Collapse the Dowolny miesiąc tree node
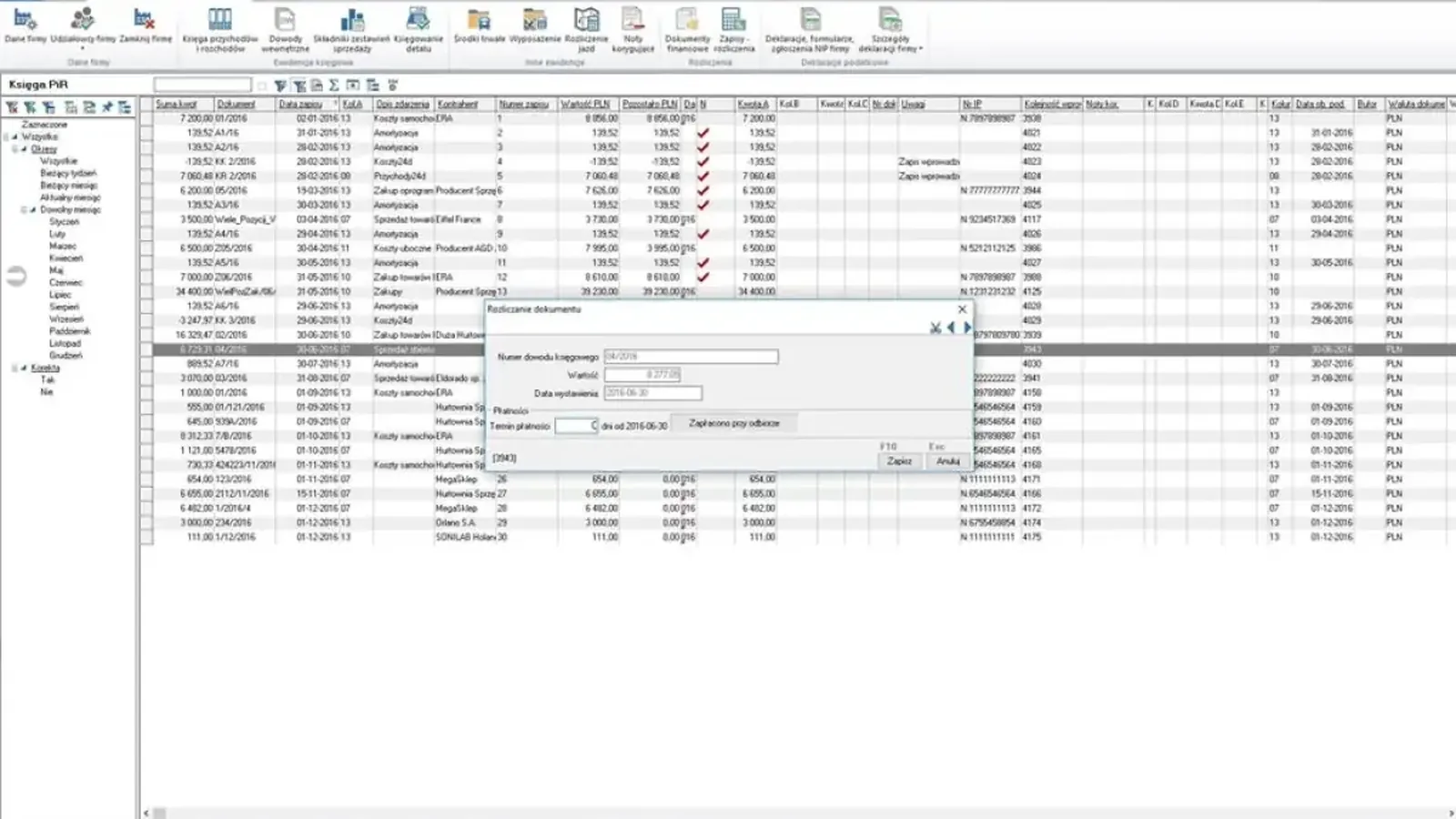Screen dimensions: 1456x819 pyautogui.click(x=33, y=210)
